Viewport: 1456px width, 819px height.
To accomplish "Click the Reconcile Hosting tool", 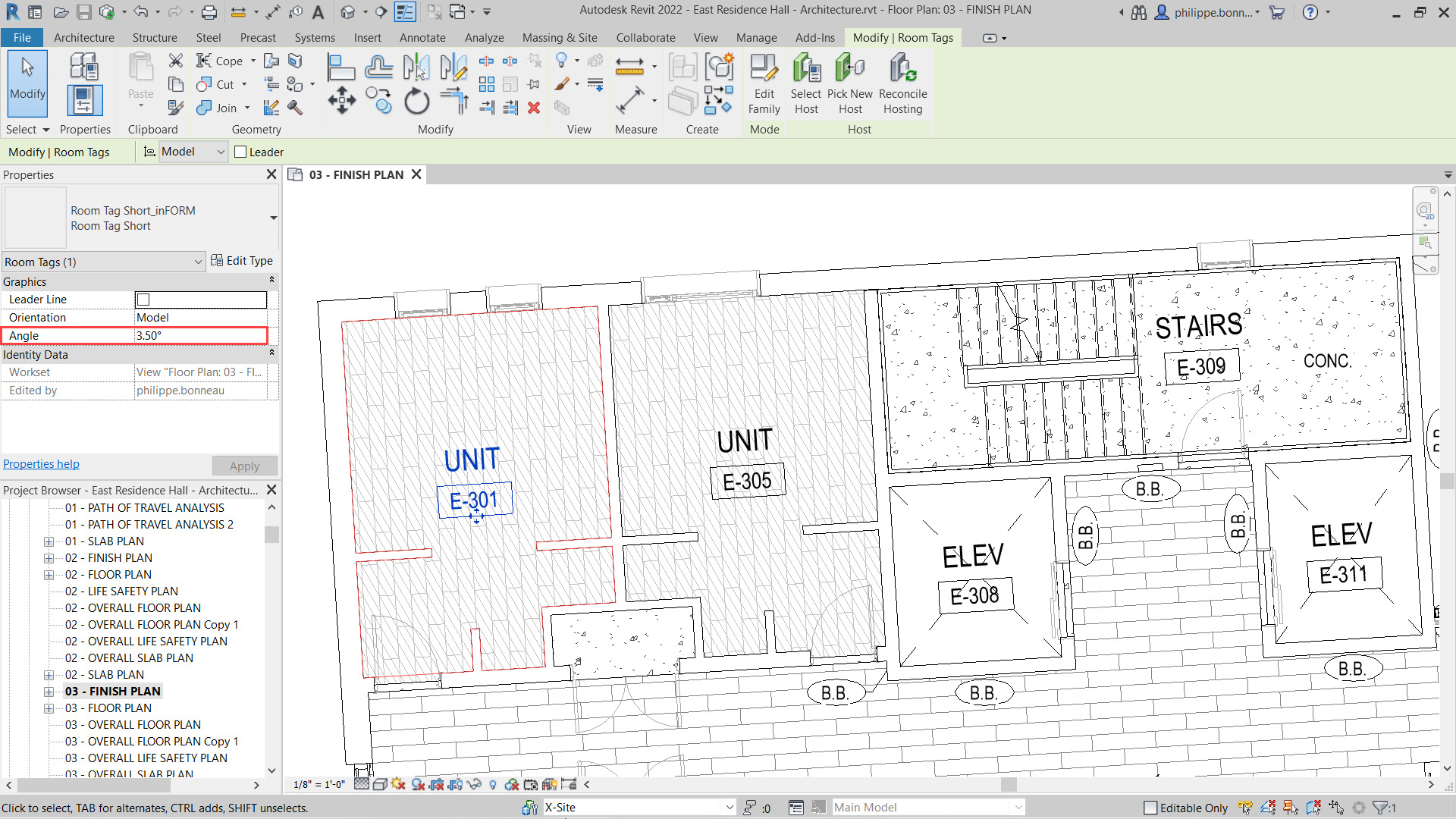I will pyautogui.click(x=902, y=83).
